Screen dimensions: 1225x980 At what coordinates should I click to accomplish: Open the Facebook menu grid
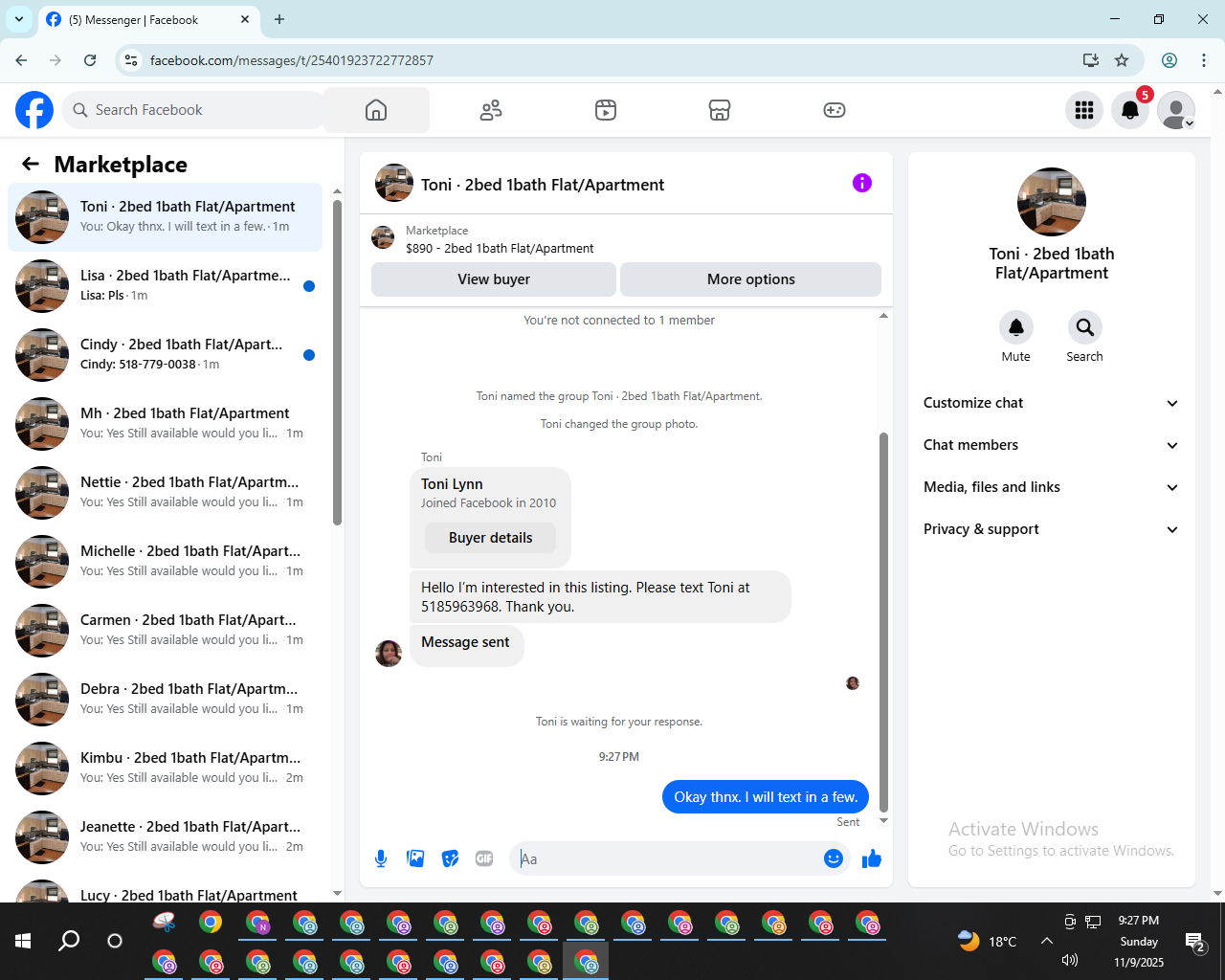pos(1084,110)
